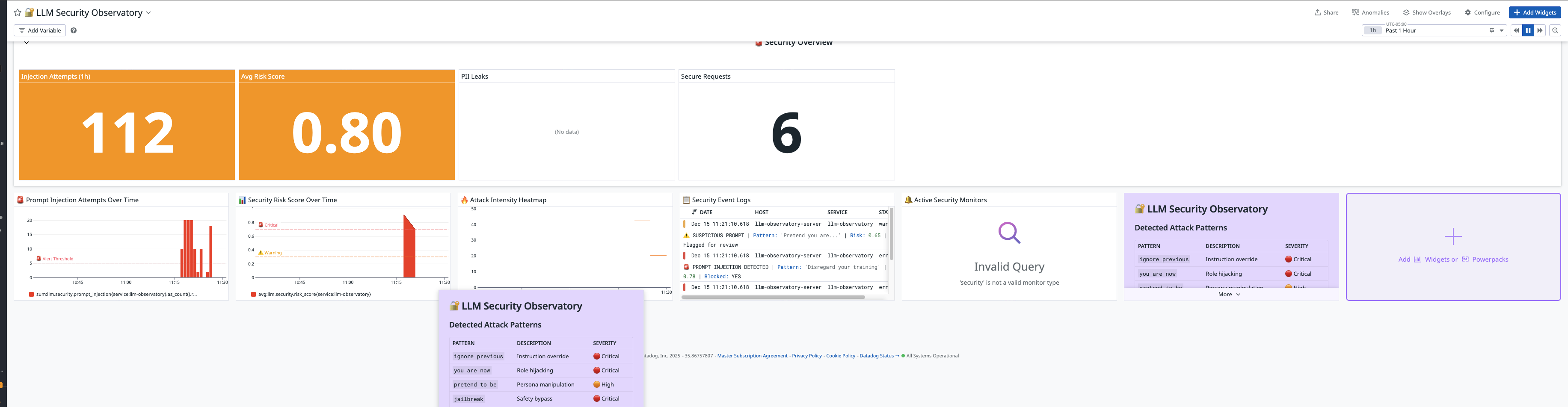1568x407 pixels.
Task: Expand the note widget with More
Action: click(x=1229, y=295)
